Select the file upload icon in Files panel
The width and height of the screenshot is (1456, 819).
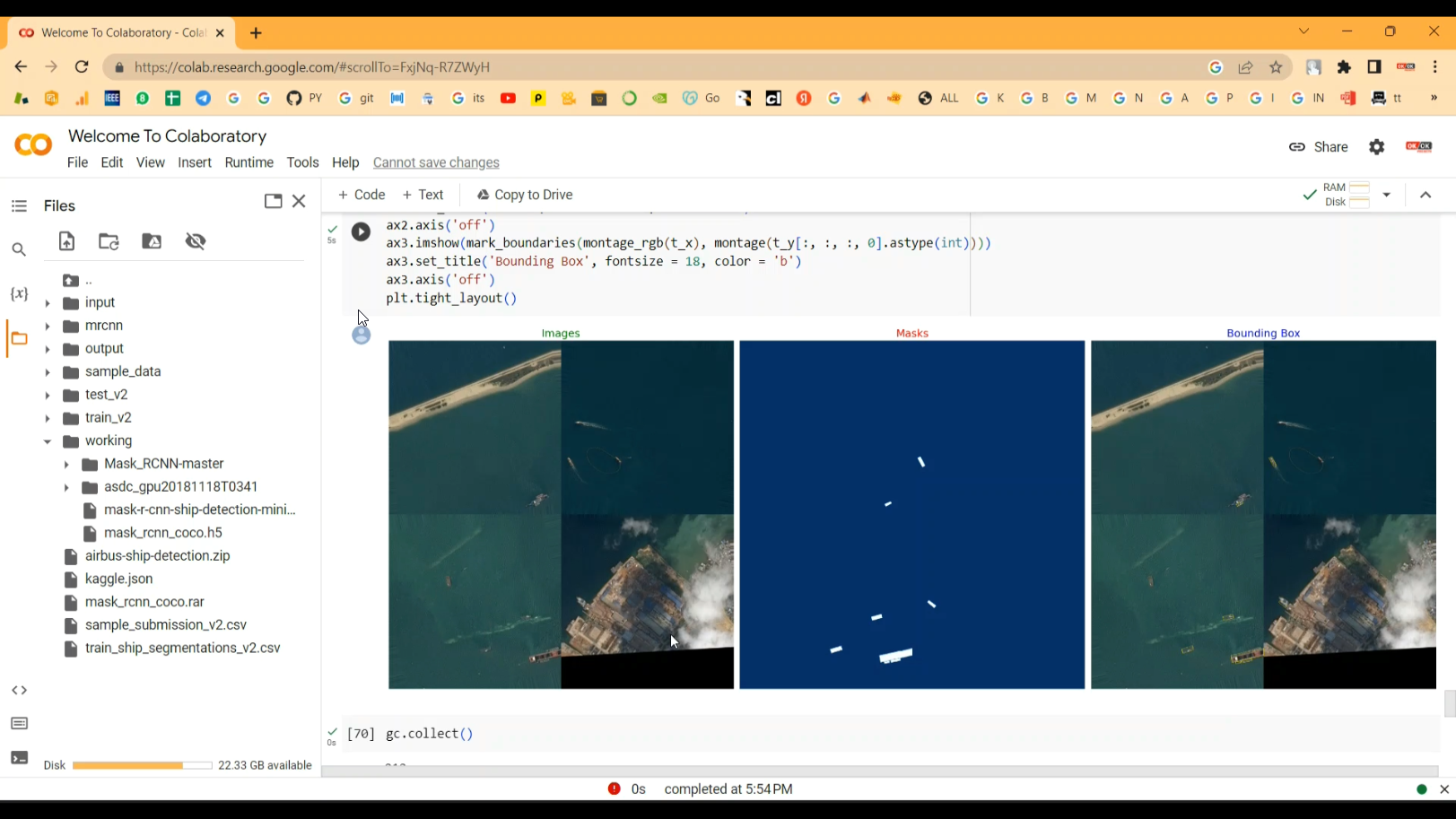(66, 241)
